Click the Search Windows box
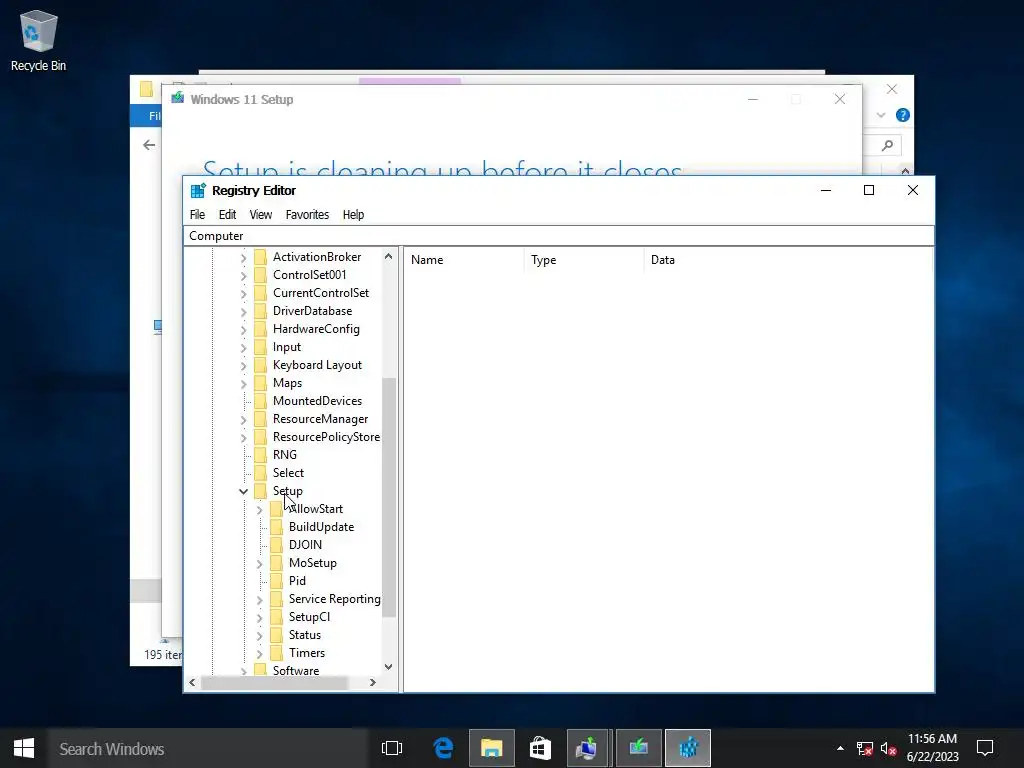Screen dimensions: 1024x768 pyautogui.click(x=208, y=748)
